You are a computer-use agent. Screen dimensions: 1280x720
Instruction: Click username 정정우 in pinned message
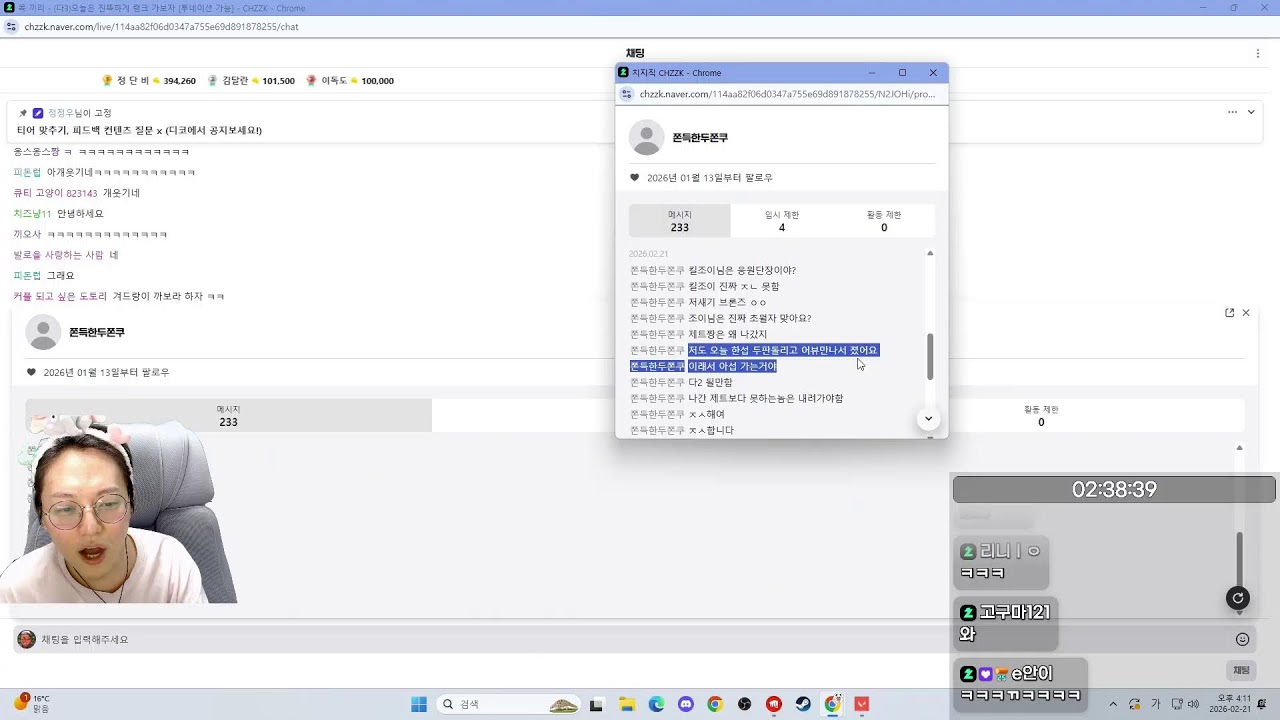61,113
